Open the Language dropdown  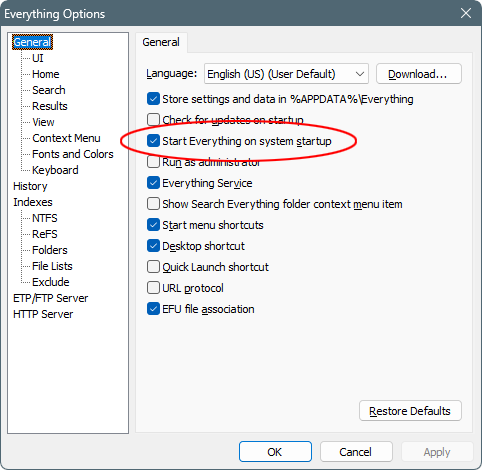point(286,74)
